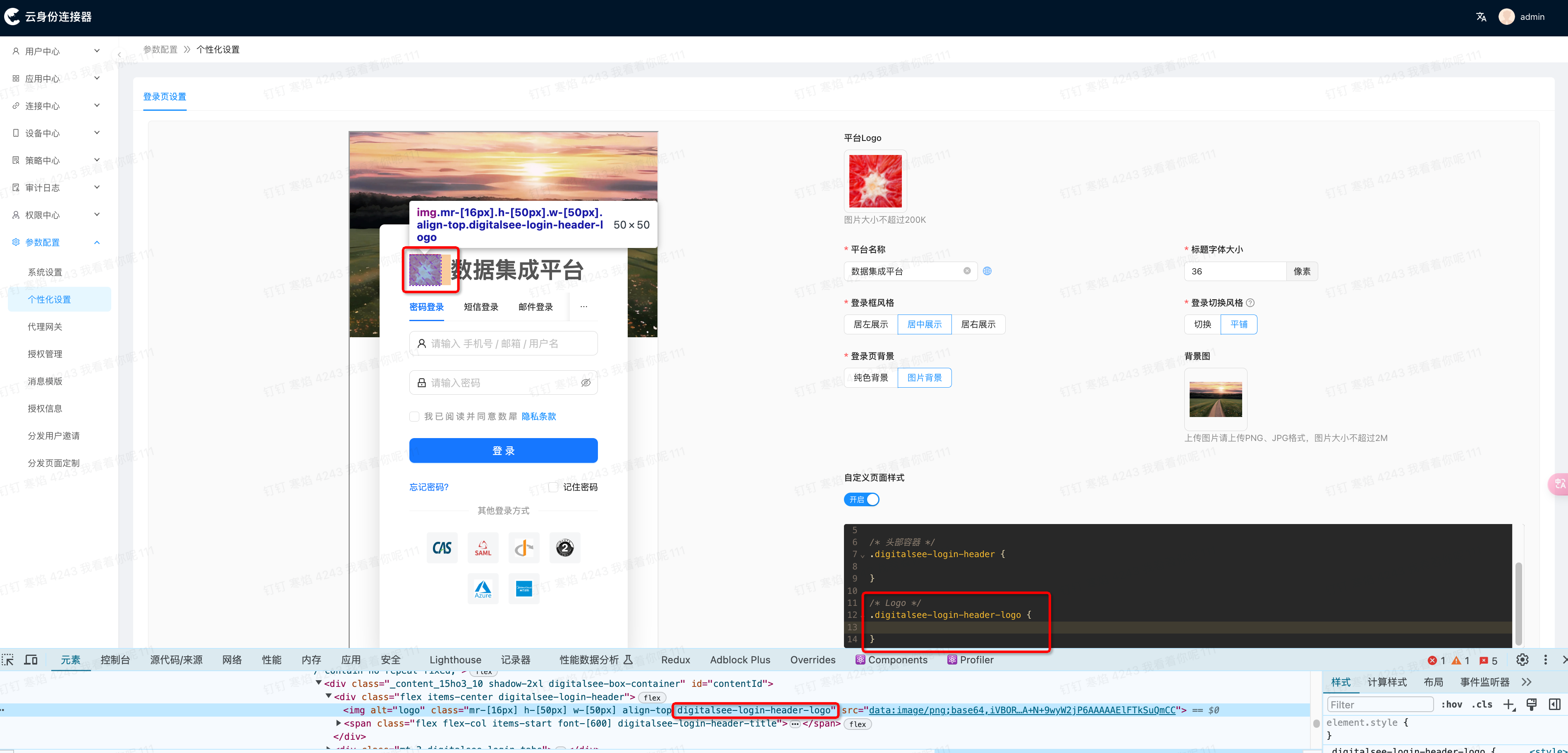Viewport: 1568px width, 753px height.
Task: Switch to 邮件登录 tab
Action: 535,307
